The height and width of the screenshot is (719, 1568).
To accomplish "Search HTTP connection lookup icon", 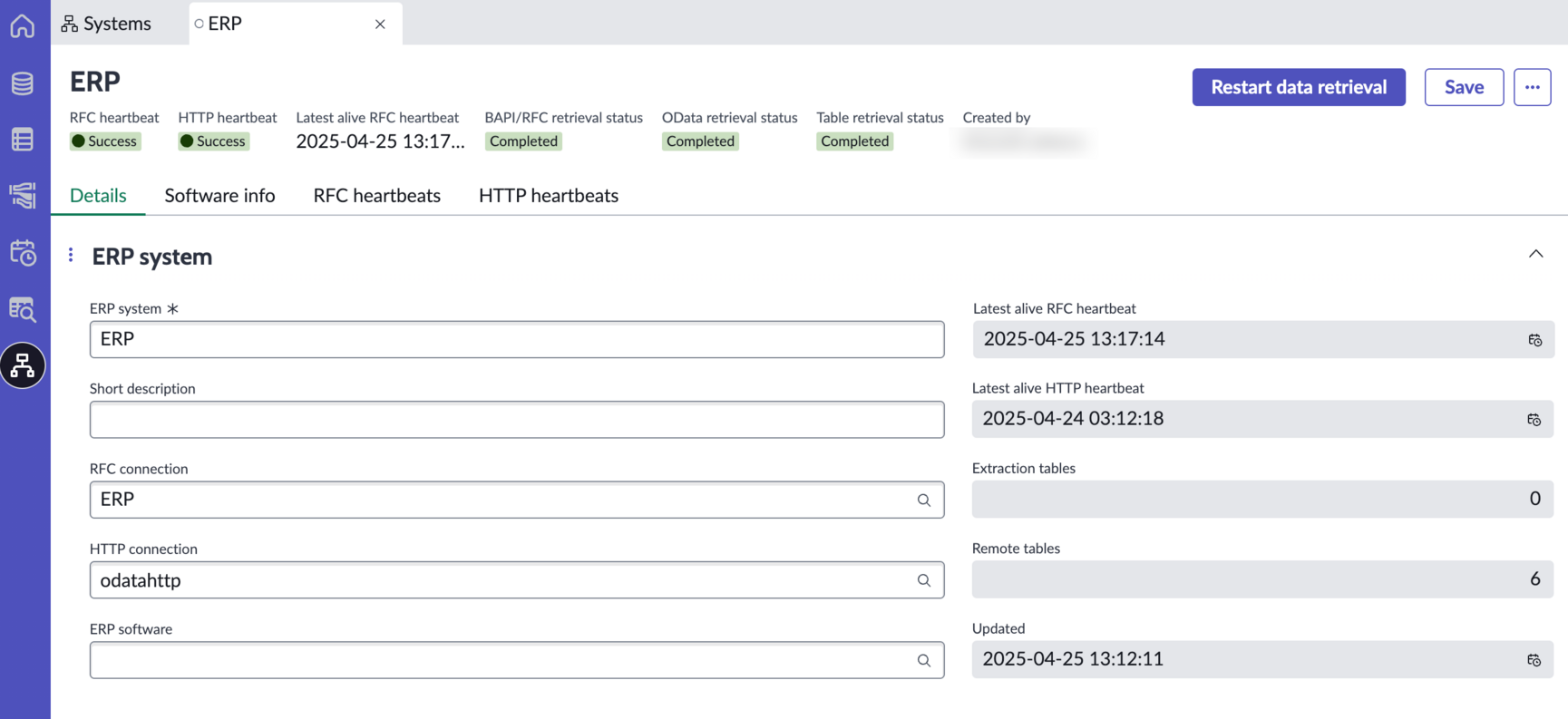I will [923, 580].
